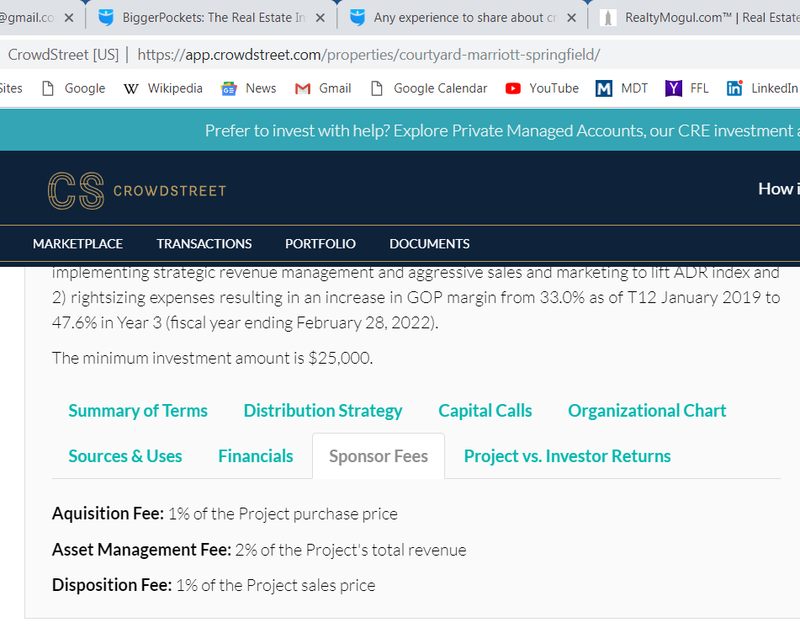Screen dimensions: 800x644
Task: Click the Google News bookmark icon
Action: [x=229, y=89]
